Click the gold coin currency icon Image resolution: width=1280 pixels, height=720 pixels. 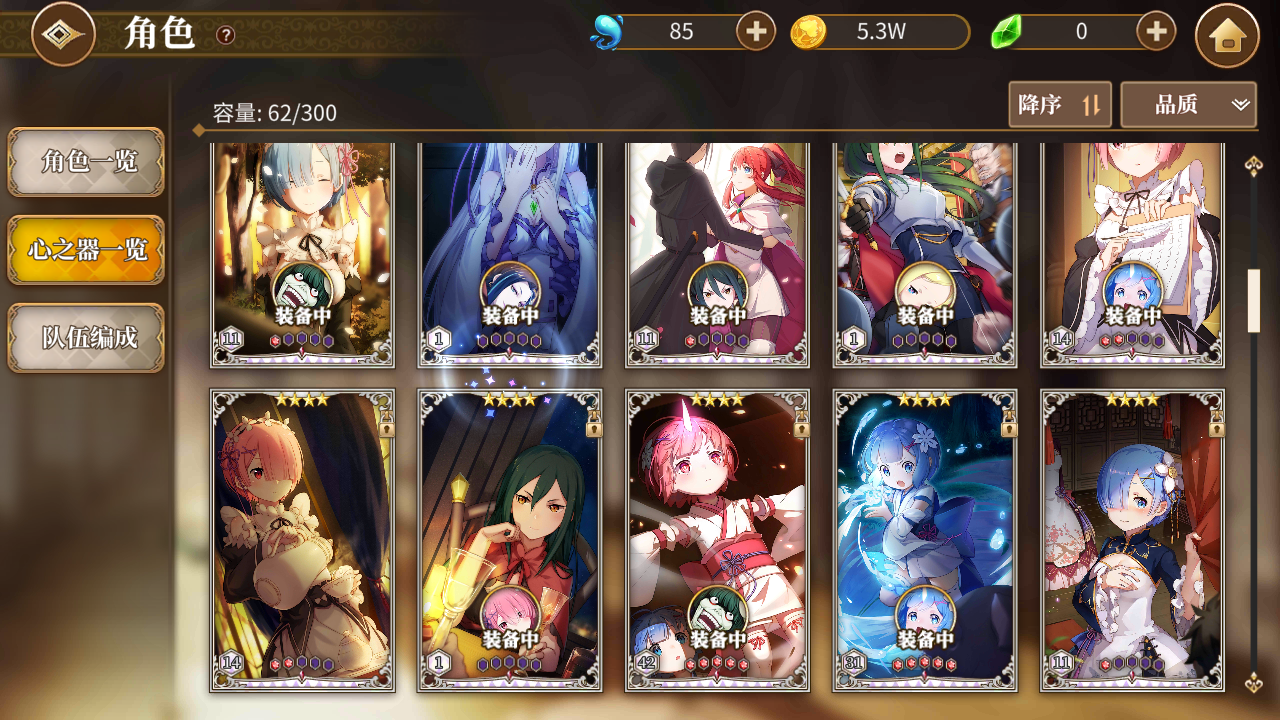pos(808,33)
